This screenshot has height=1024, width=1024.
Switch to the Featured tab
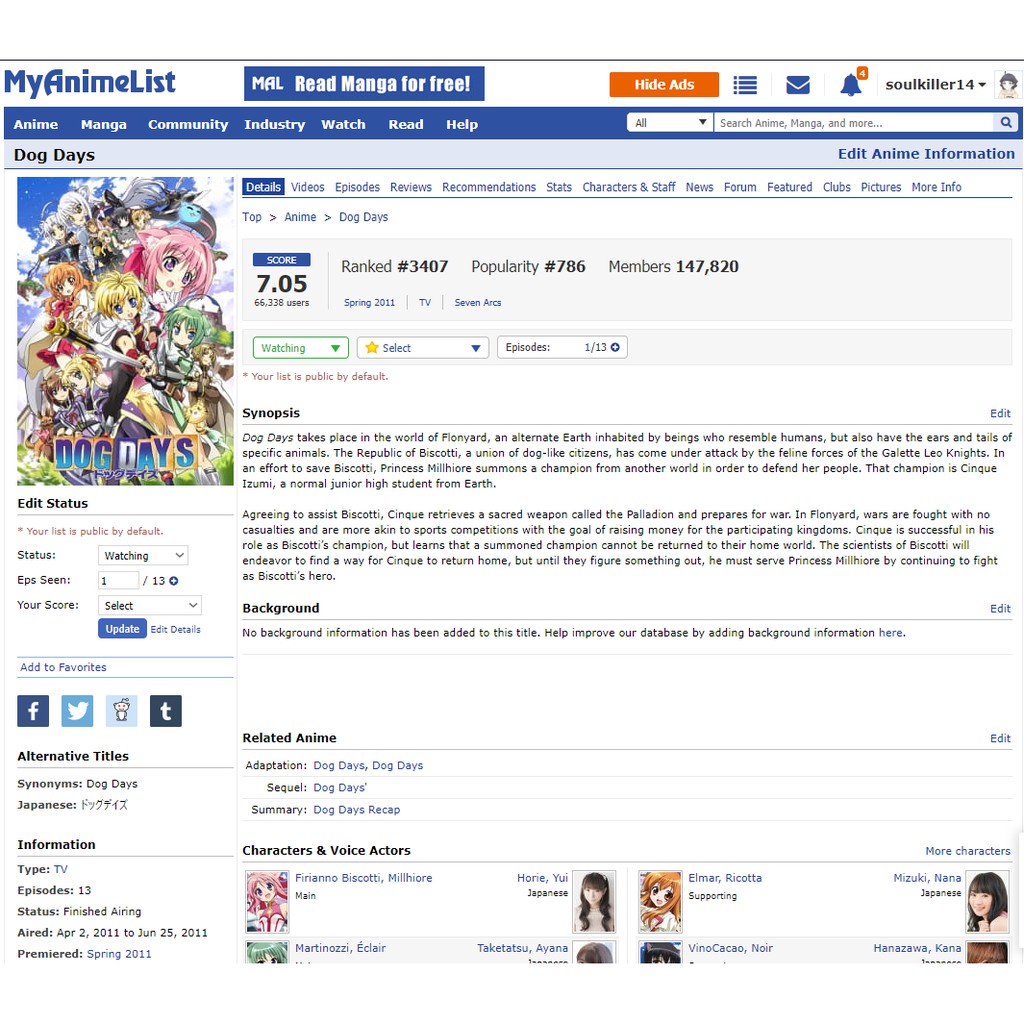(790, 187)
